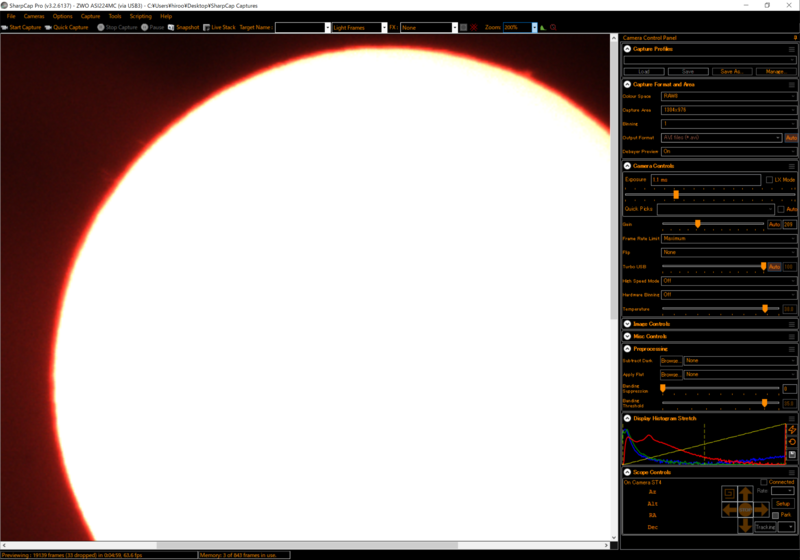Start Live Stack from the toolbar
Image resolution: width=800 pixels, height=560 pixels.
[x=219, y=28]
